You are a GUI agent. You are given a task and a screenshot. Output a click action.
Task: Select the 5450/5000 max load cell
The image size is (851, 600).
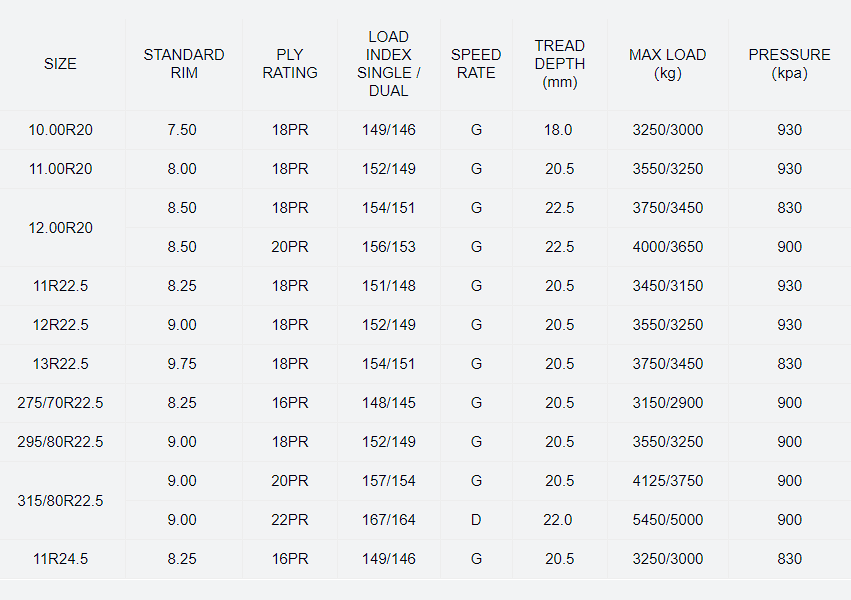point(667,520)
